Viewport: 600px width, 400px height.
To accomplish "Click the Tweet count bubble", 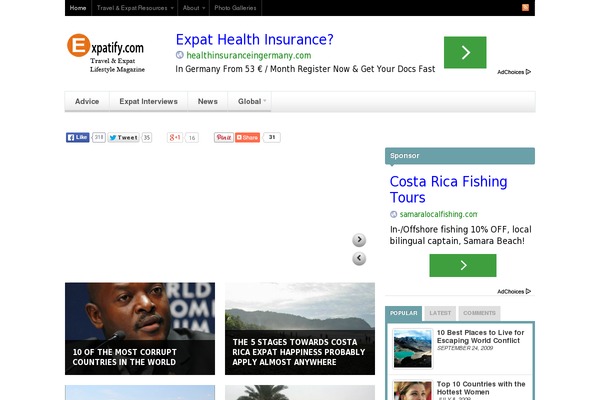I will pos(147,137).
